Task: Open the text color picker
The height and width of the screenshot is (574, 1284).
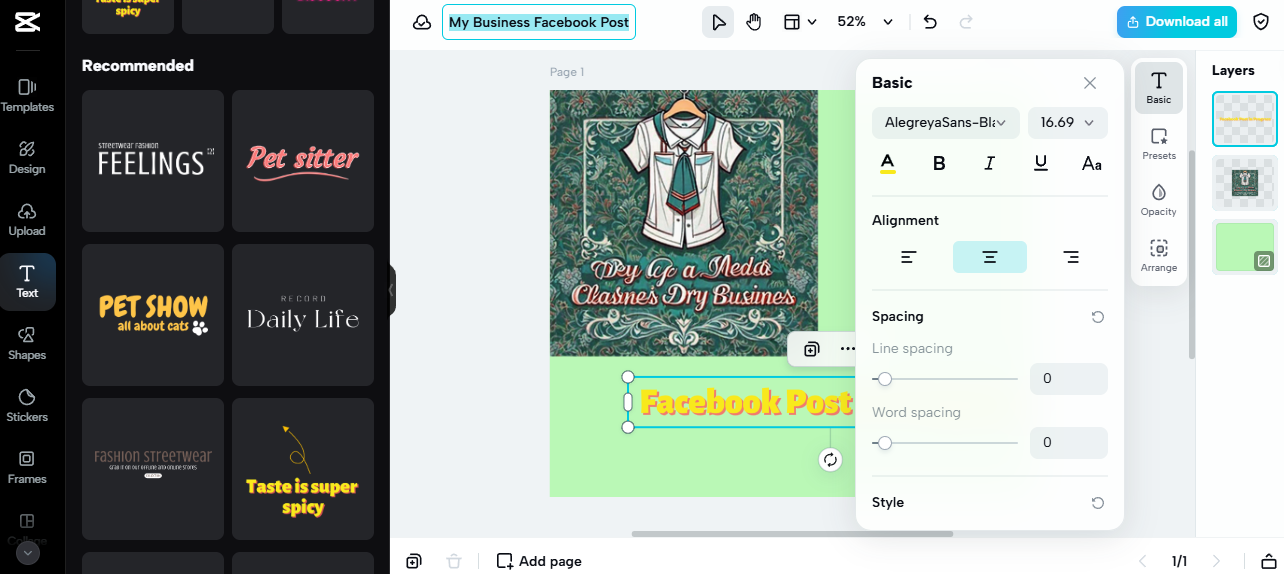Action: click(x=888, y=163)
